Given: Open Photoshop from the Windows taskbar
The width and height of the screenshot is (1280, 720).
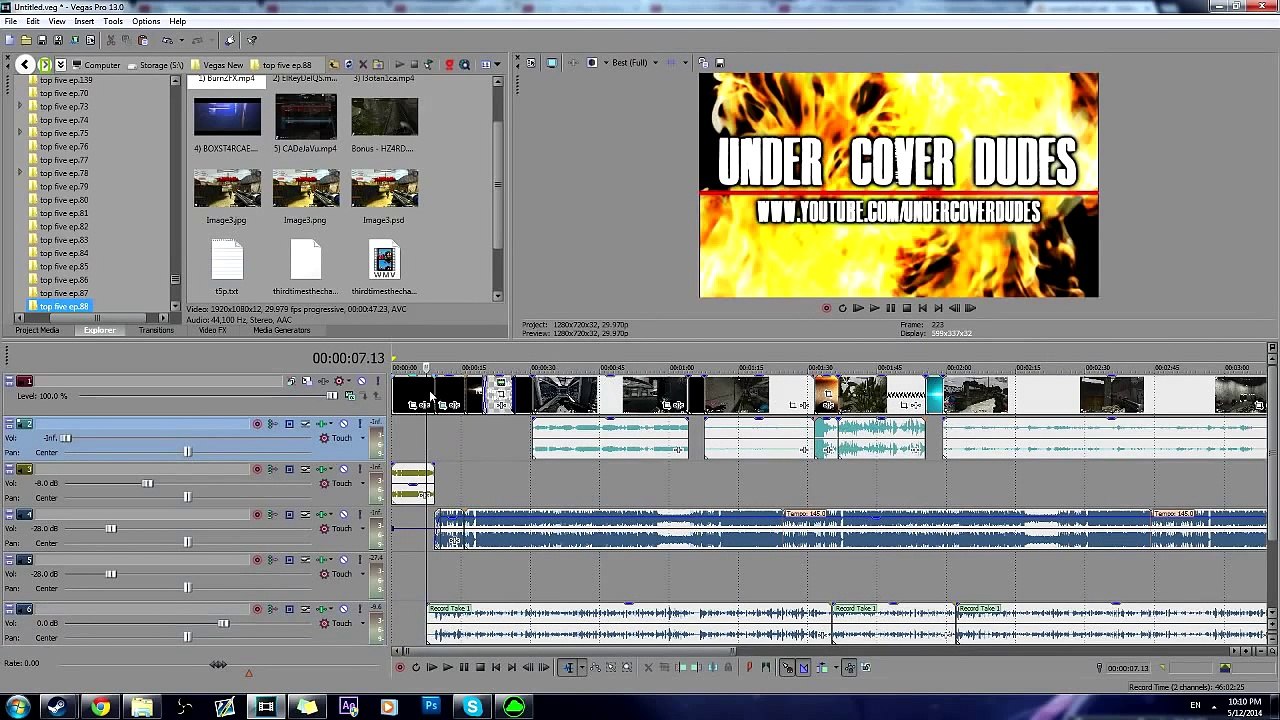Looking at the screenshot, I should pyautogui.click(x=431, y=707).
